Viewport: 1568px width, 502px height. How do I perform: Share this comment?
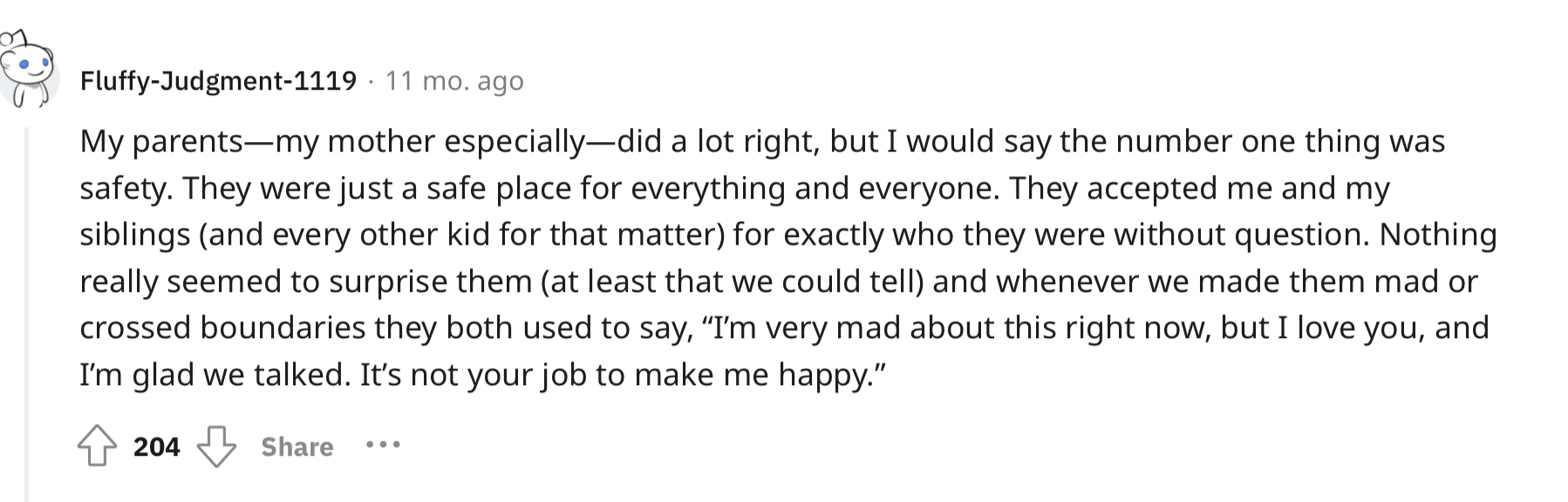pos(297,446)
